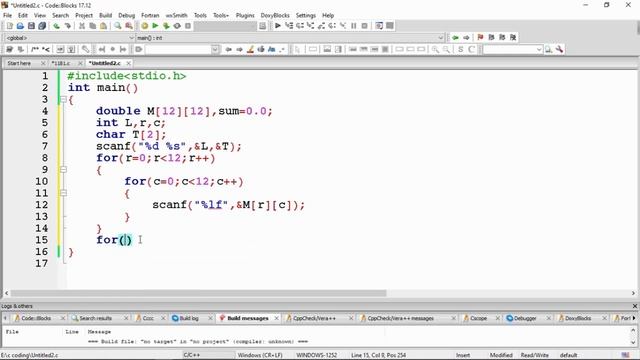This screenshot has height=360, width=640.
Task: Build project with yellow gear icon
Action: click(x=144, y=26)
